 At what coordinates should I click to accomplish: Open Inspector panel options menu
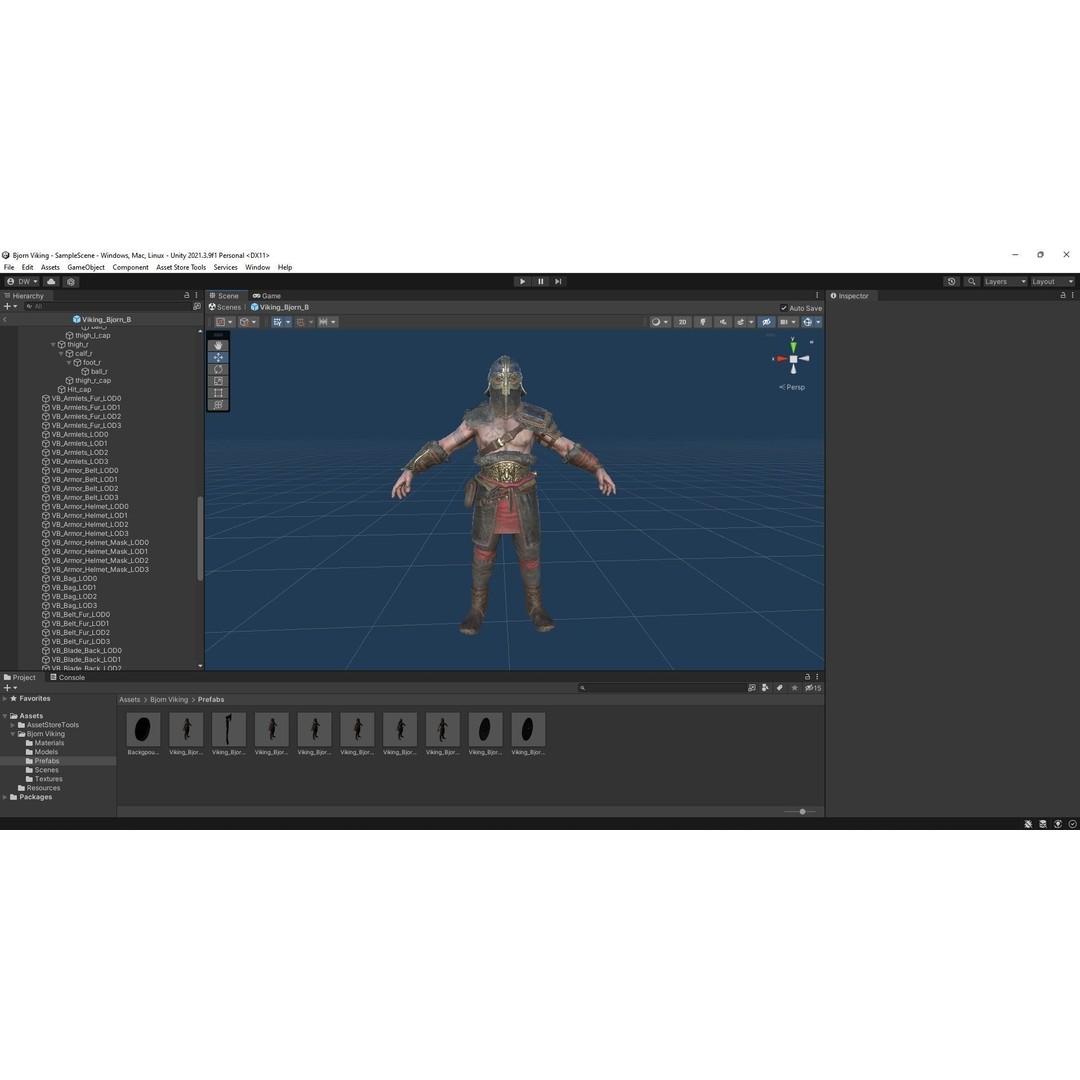(x=1072, y=295)
